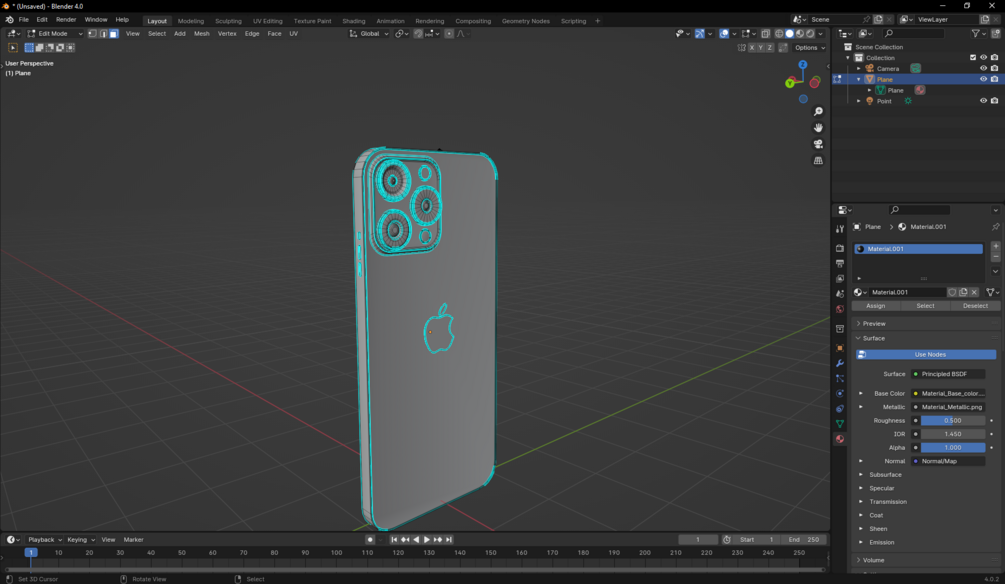1005x584 pixels.
Task: Hide the Point light in viewport
Action: (983, 101)
